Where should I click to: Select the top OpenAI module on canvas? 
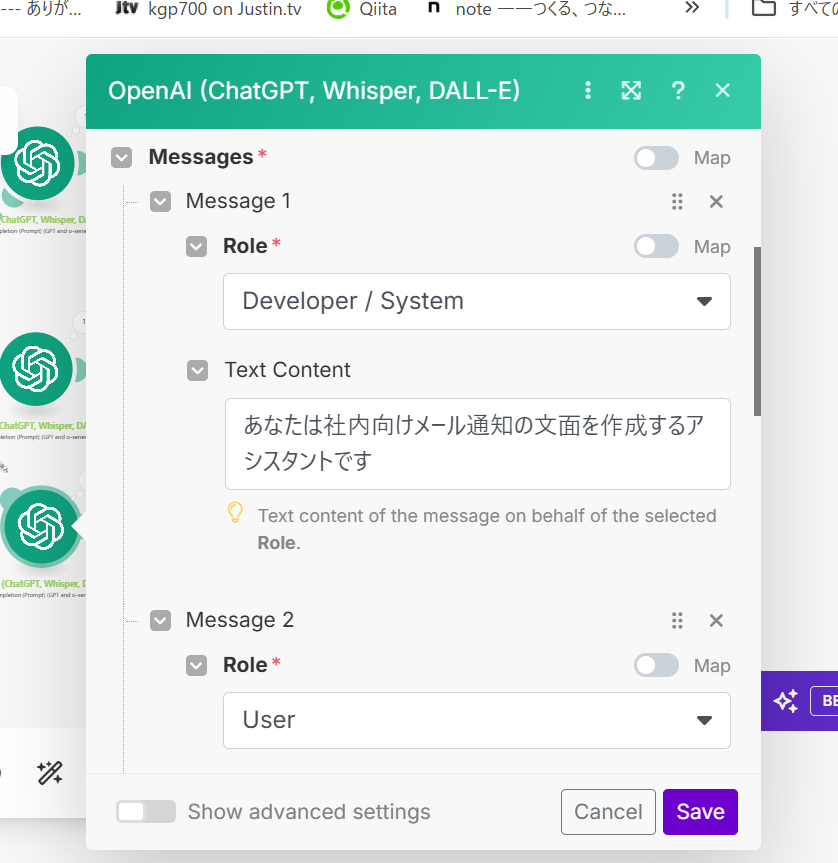point(37,163)
